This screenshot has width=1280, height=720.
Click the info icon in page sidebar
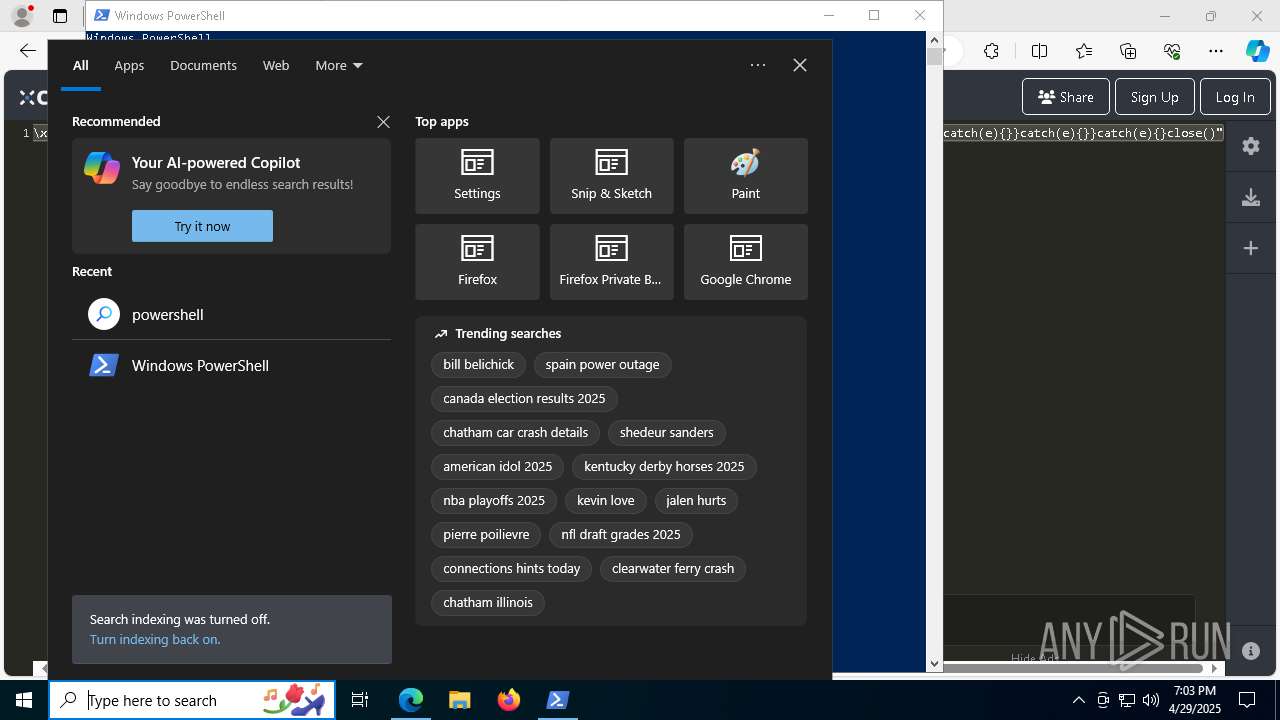tap(1251, 651)
